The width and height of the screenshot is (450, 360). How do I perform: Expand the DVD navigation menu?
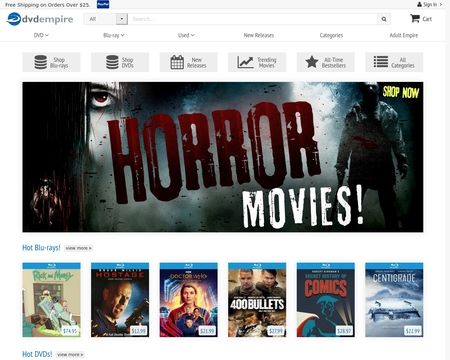[41, 35]
